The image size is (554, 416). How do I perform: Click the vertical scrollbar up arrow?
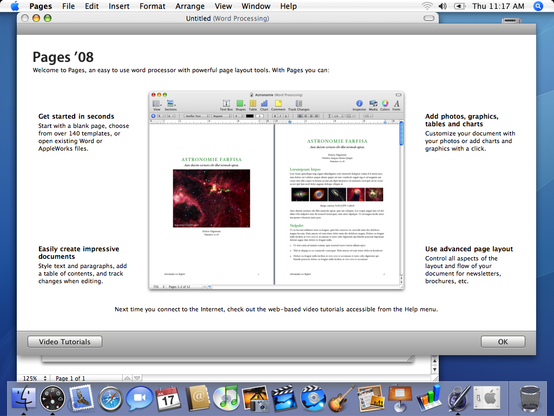(x=435, y=361)
